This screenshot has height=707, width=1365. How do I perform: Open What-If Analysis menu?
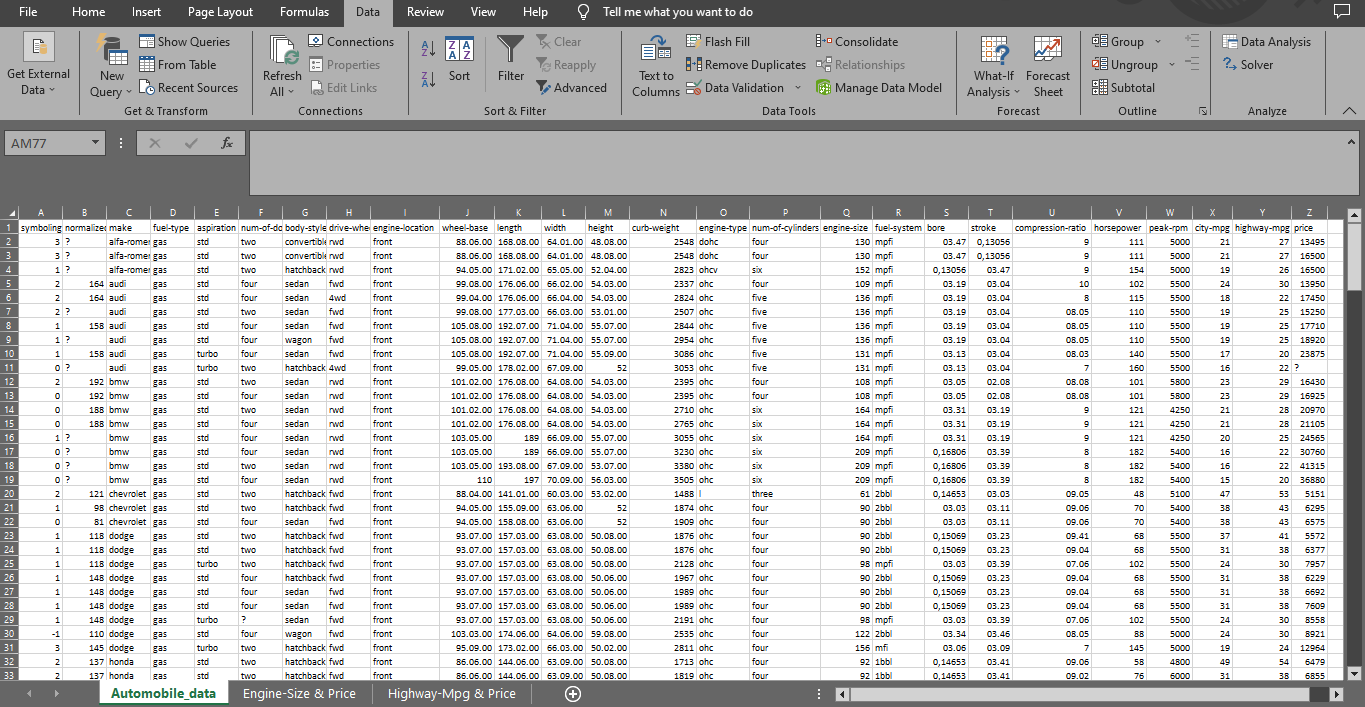coord(993,66)
